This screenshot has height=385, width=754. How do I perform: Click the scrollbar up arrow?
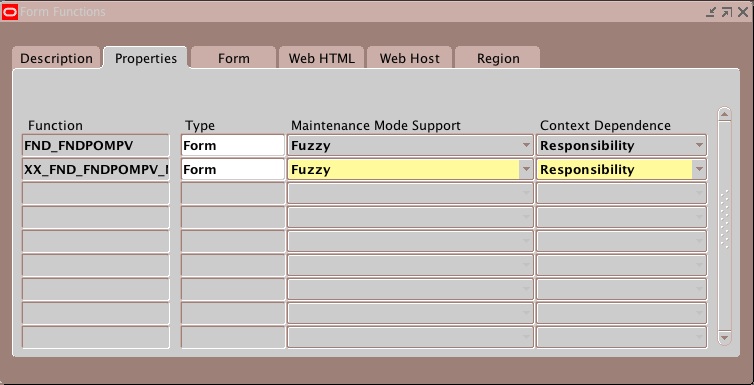(x=724, y=114)
